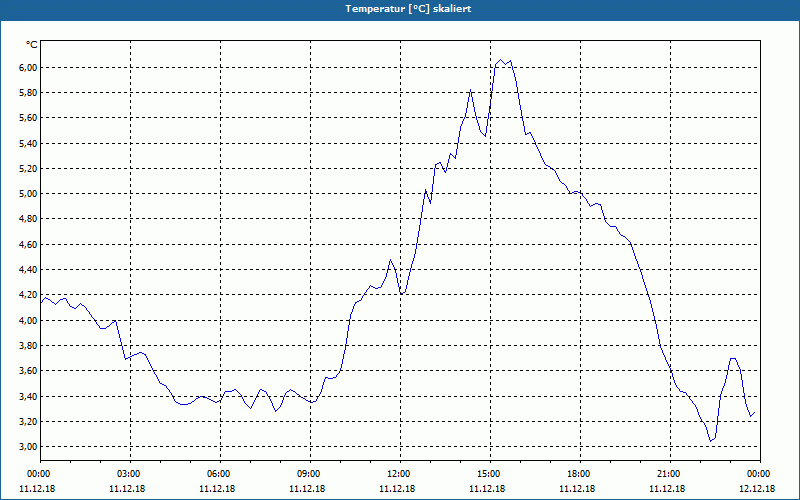Image resolution: width=800 pixels, height=500 pixels.
Task: Click the 18:00 time axis label
Action: click(x=580, y=474)
